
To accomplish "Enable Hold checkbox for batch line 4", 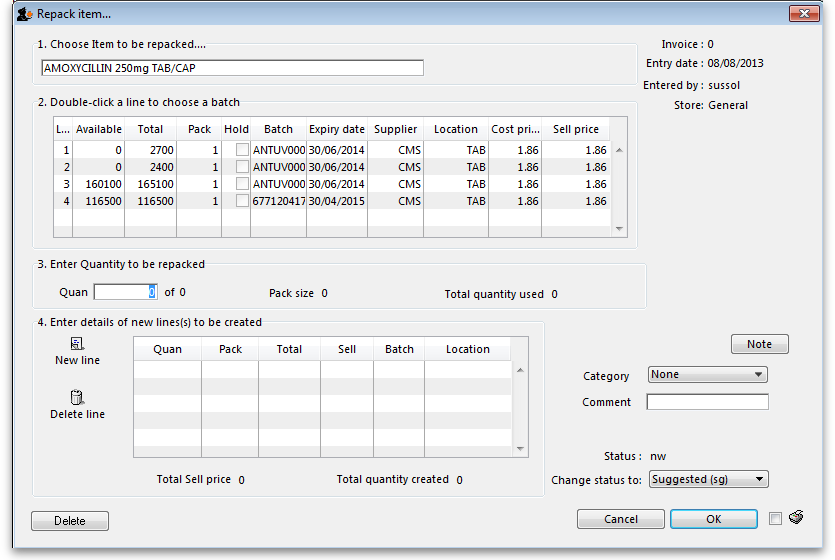I will pyautogui.click(x=242, y=201).
